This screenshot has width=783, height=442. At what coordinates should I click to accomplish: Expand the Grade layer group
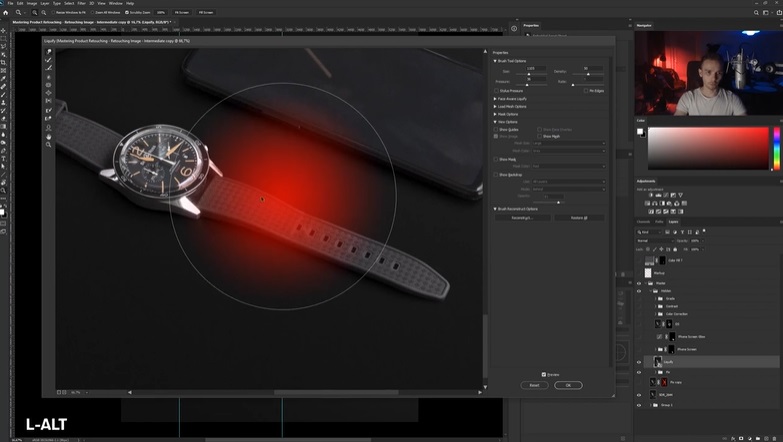(655, 299)
